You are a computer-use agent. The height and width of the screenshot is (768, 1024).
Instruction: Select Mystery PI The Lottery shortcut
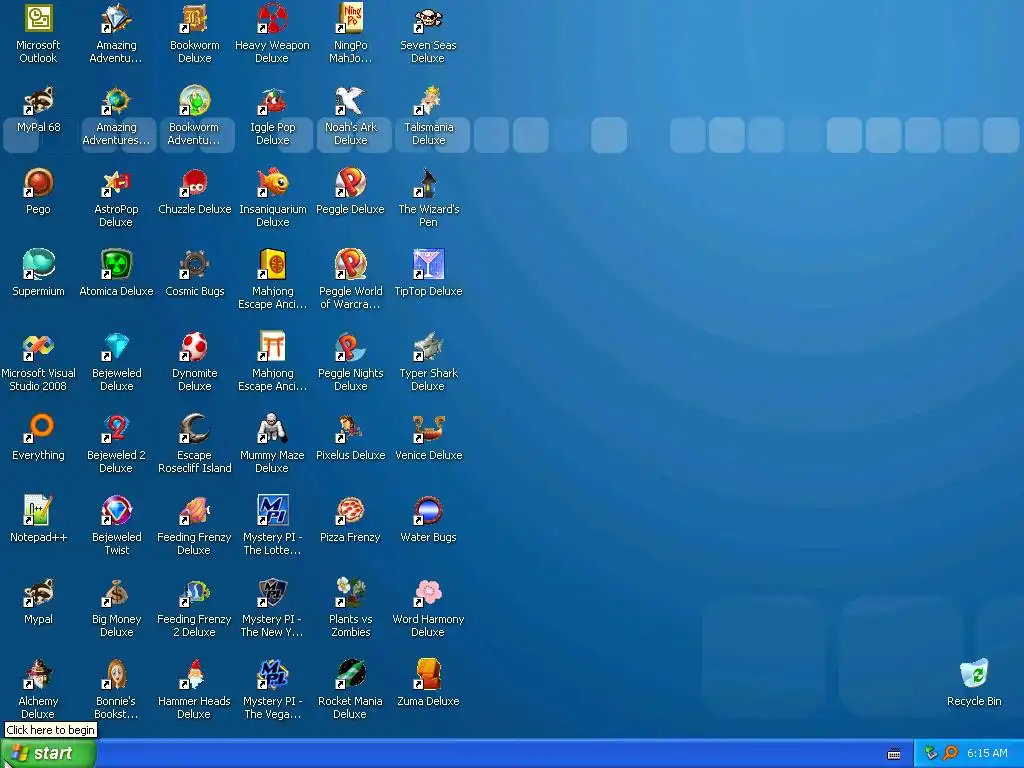[272, 510]
